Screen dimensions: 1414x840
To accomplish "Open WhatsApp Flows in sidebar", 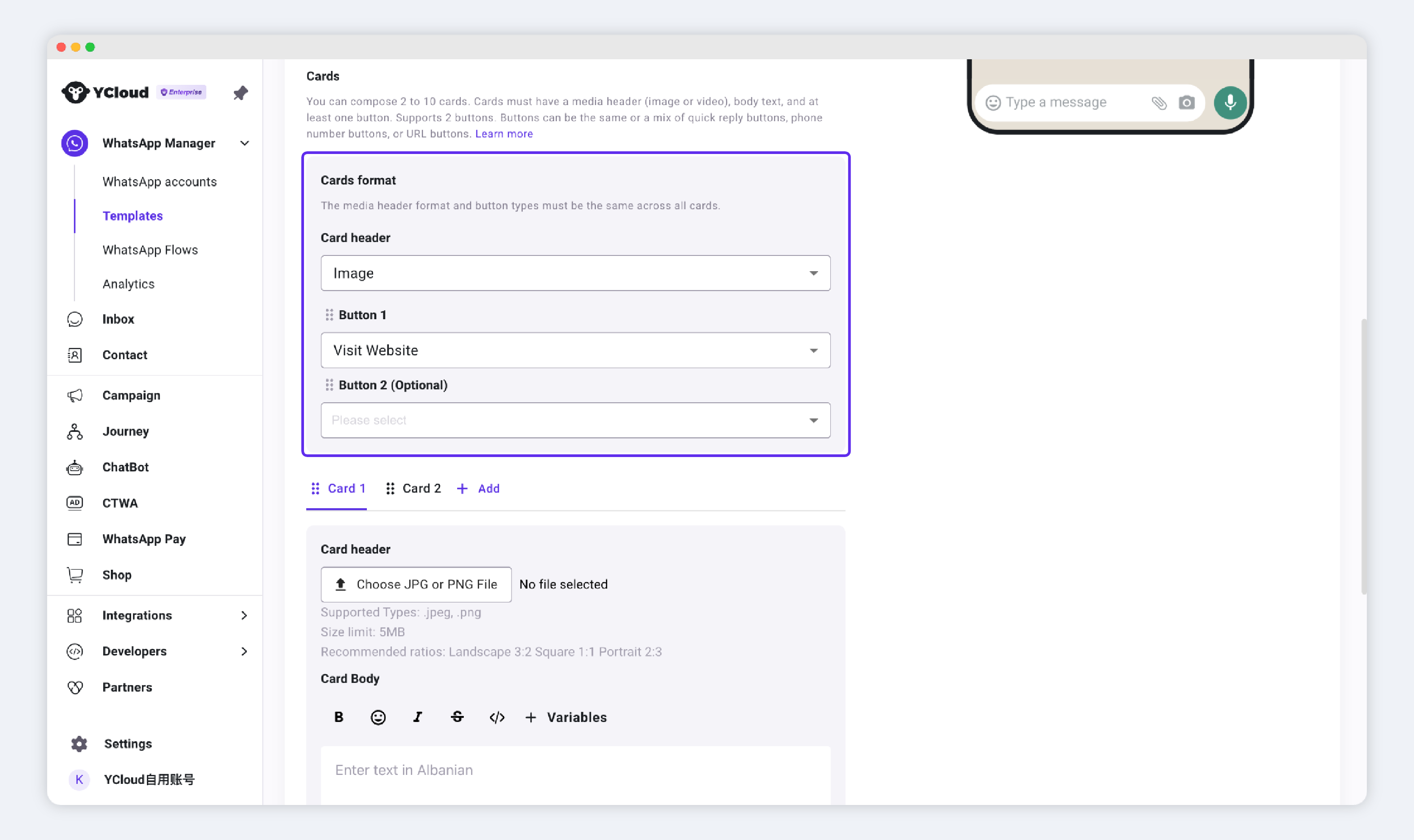I will (150, 250).
